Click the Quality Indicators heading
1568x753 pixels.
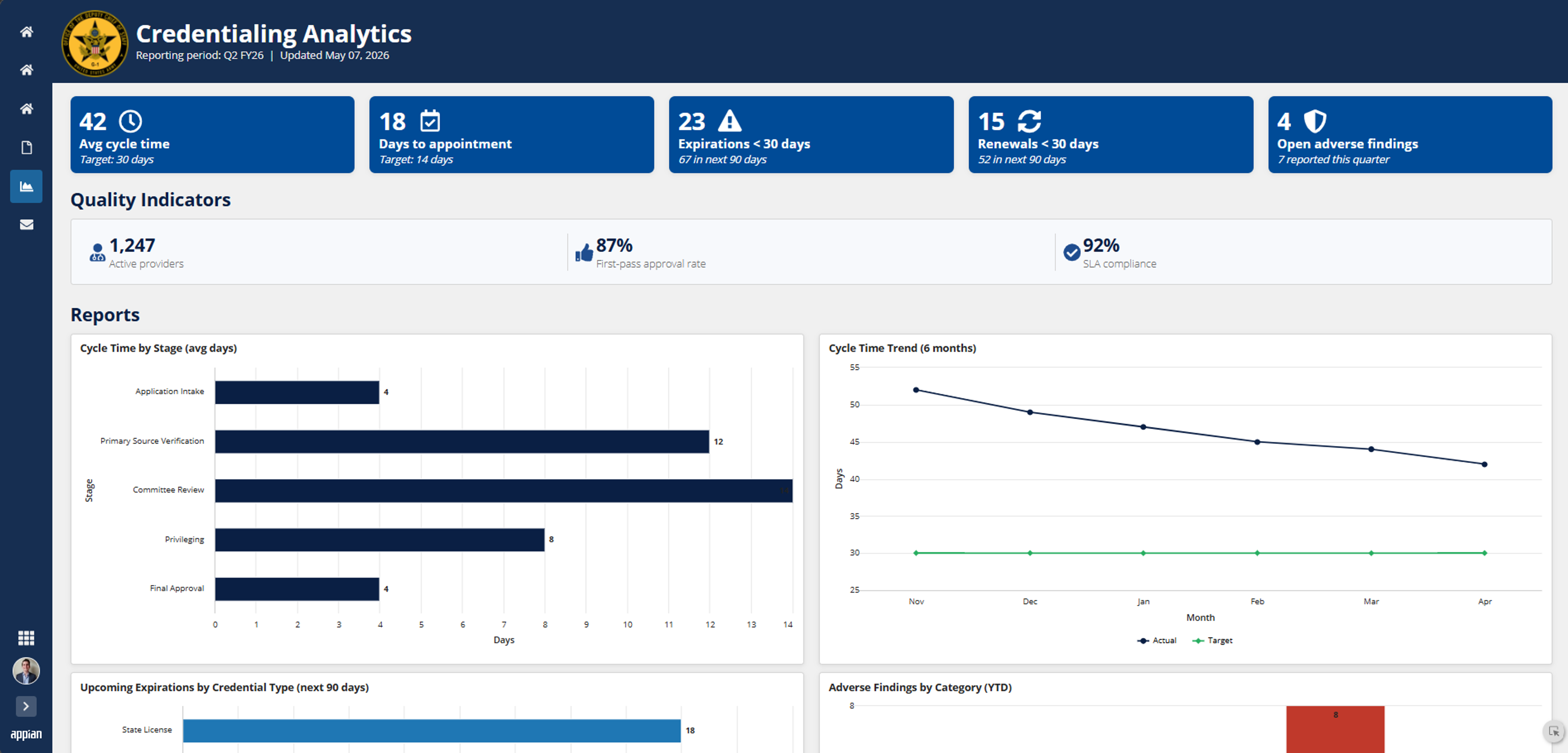150,200
